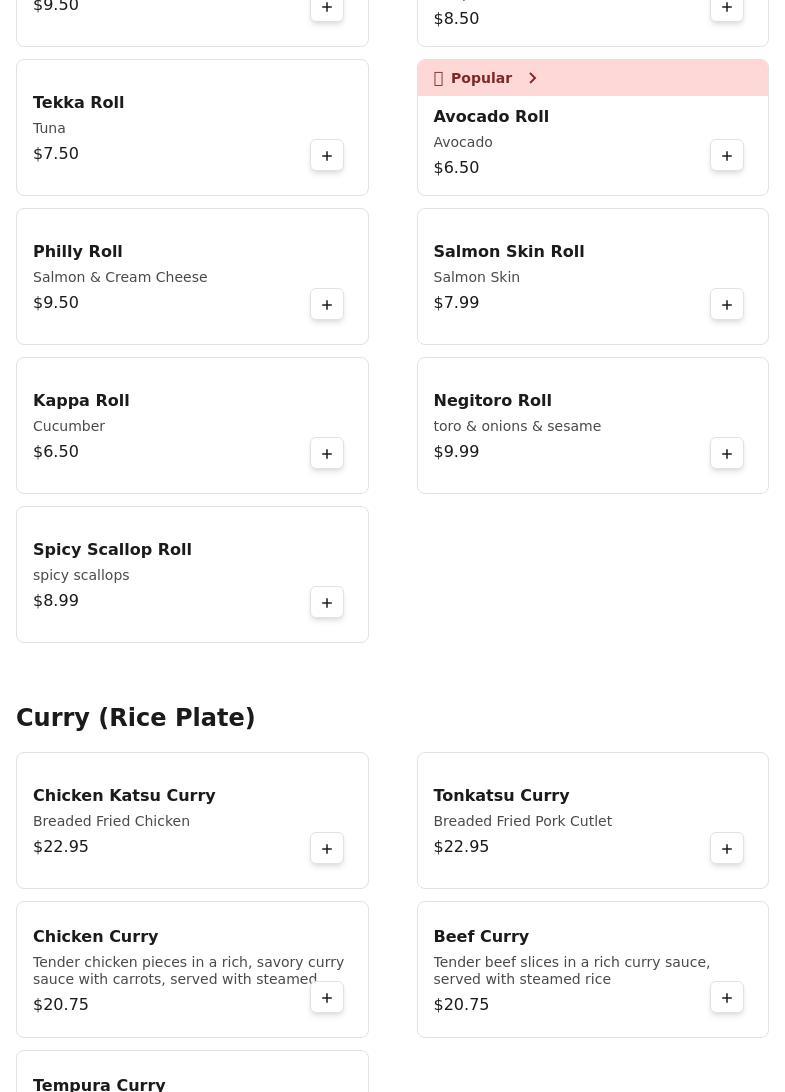Expand the Popular banner chevron
The image size is (785, 1092).
[532, 78]
